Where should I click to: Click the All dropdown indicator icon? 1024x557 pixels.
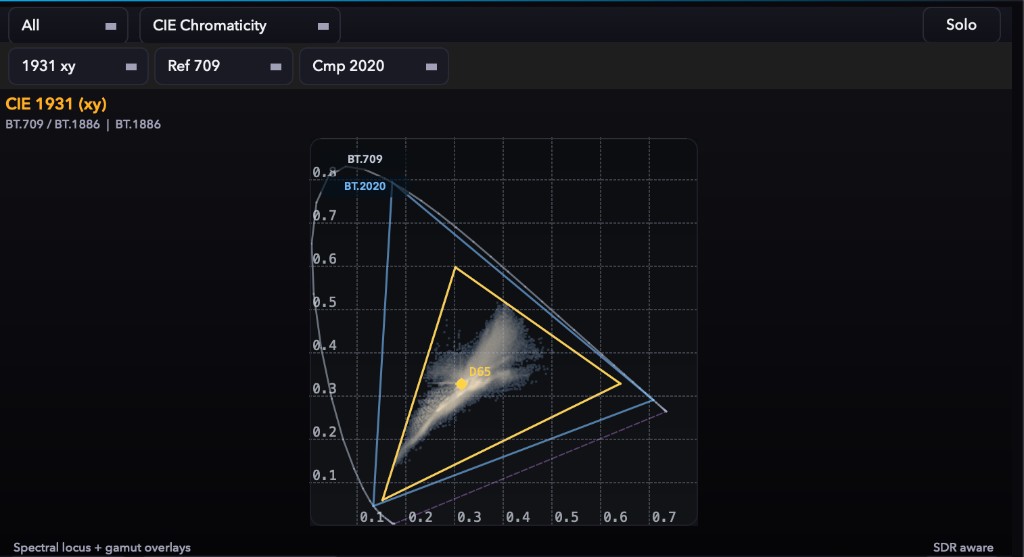pos(111,26)
